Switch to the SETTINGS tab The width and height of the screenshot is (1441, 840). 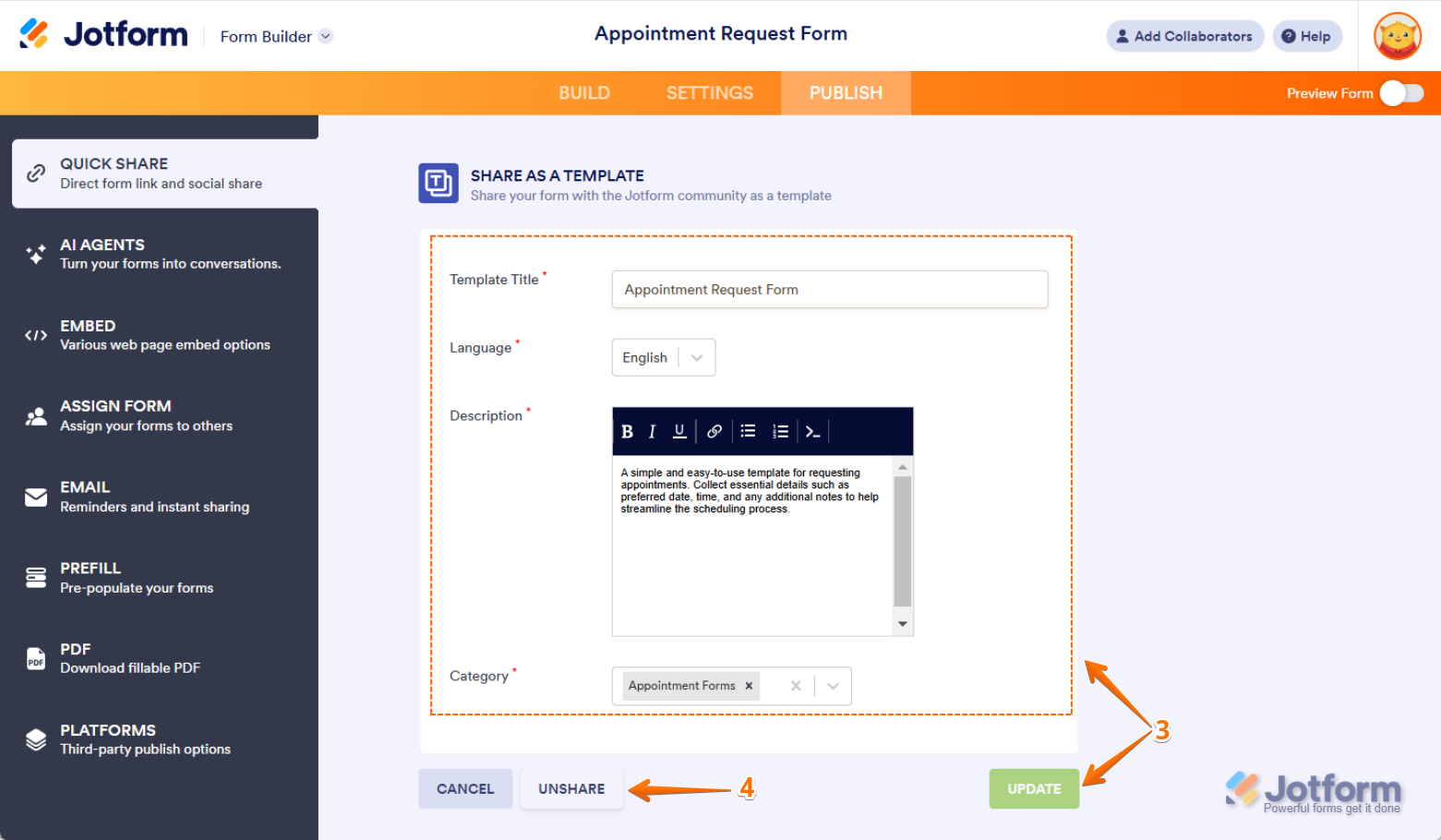tap(710, 93)
